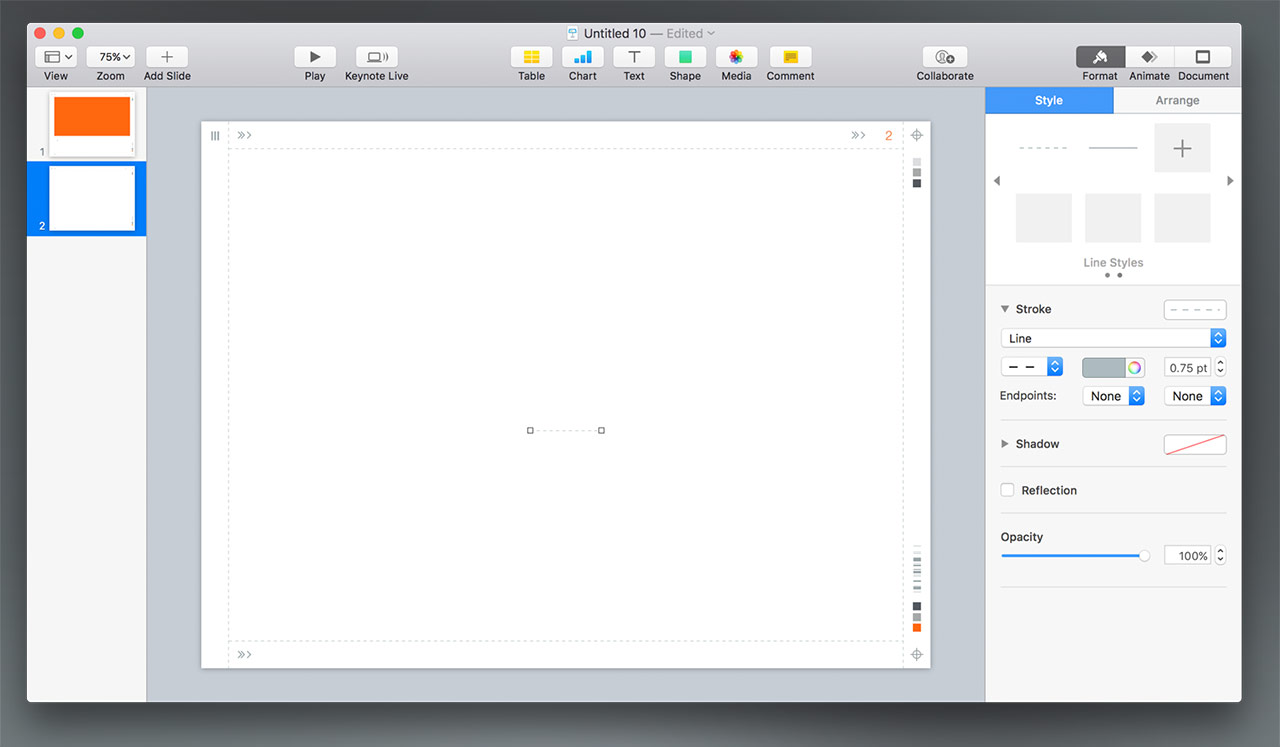Viewport: 1280px width, 747px height.
Task: Click the Chart icon in the toolbar
Action: pyautogui.click(x=582, y=57)
